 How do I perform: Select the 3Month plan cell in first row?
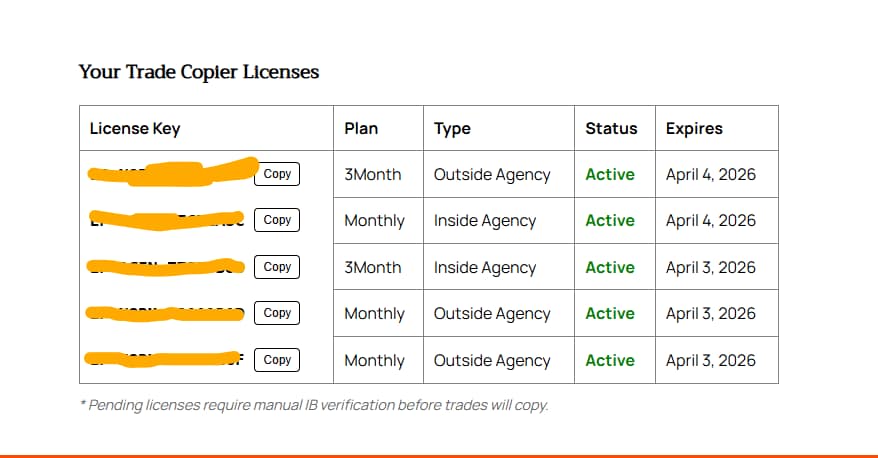[x=373, y=174]
